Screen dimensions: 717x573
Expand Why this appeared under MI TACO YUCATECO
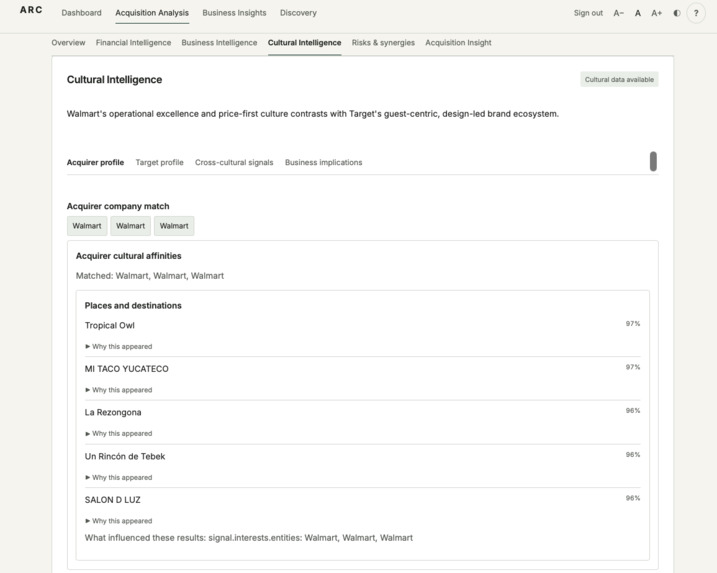coord(118,390)
